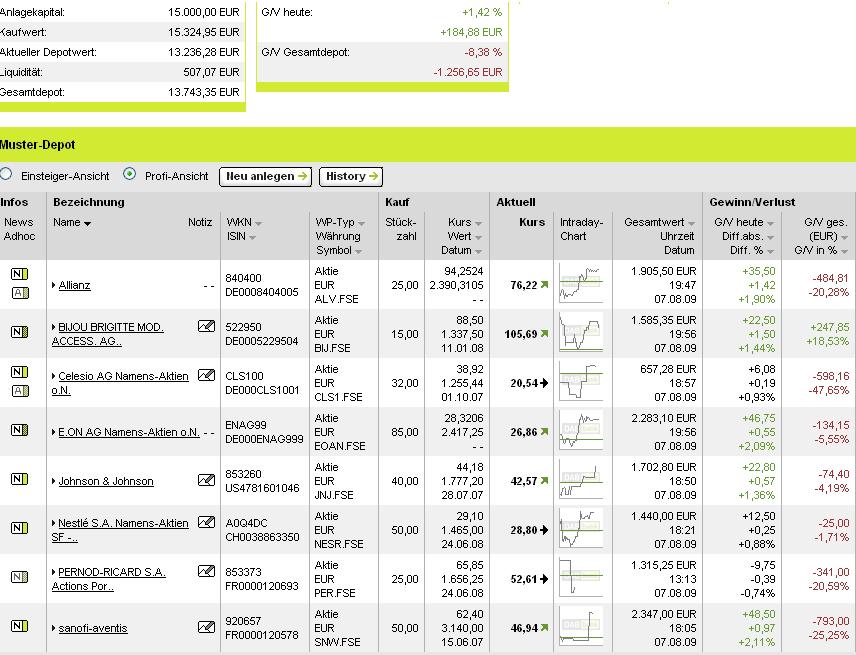Open Allianz ad-hoc icon
Image resolution: width=856 pixels, height=655 pixels.
[20, 293]
